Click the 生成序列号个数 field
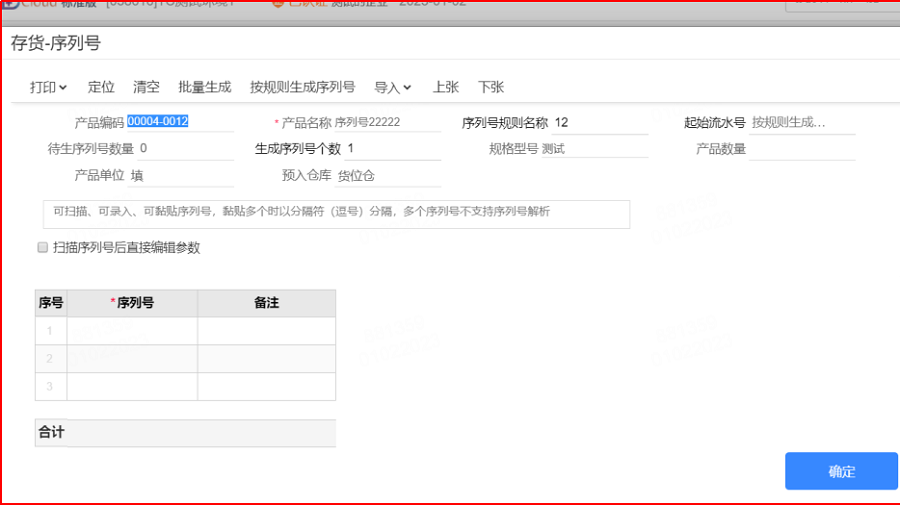Viewport: 900px width, 506px height. (393, 149)
